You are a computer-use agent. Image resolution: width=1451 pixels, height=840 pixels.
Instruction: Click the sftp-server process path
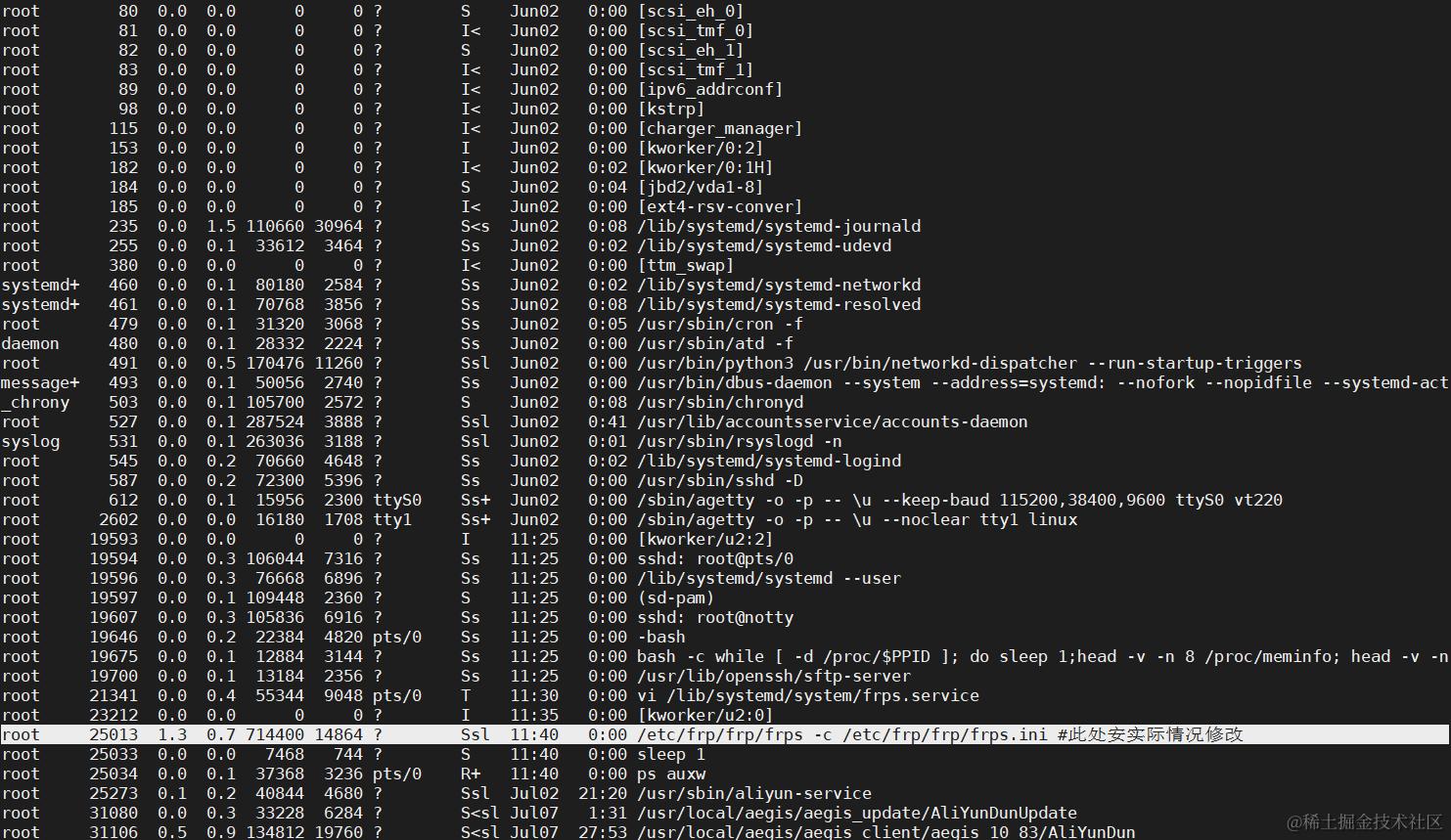tap(774, 676)
